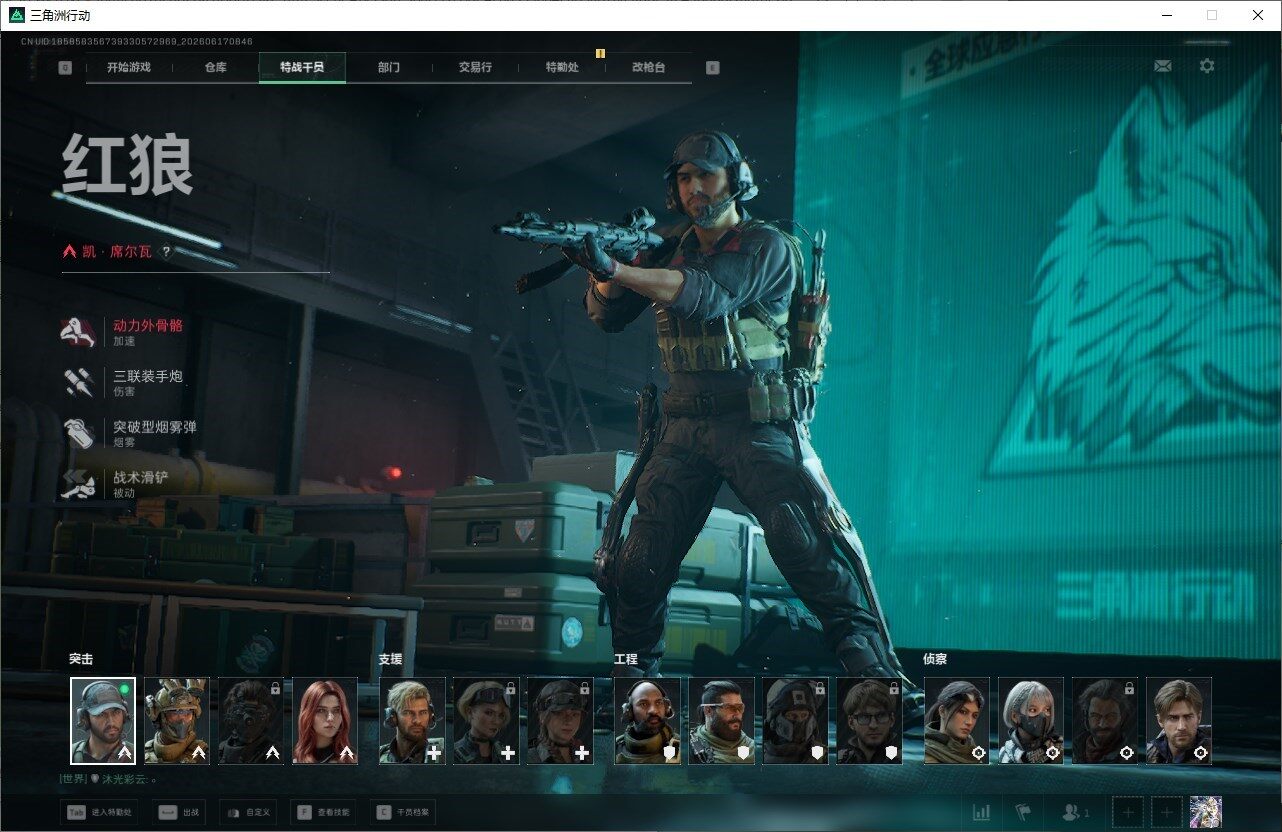Image resolution: width=1282 pixels, height=832 pixels.
Task: Open the 部门 tab
Action: click(389, 68)
